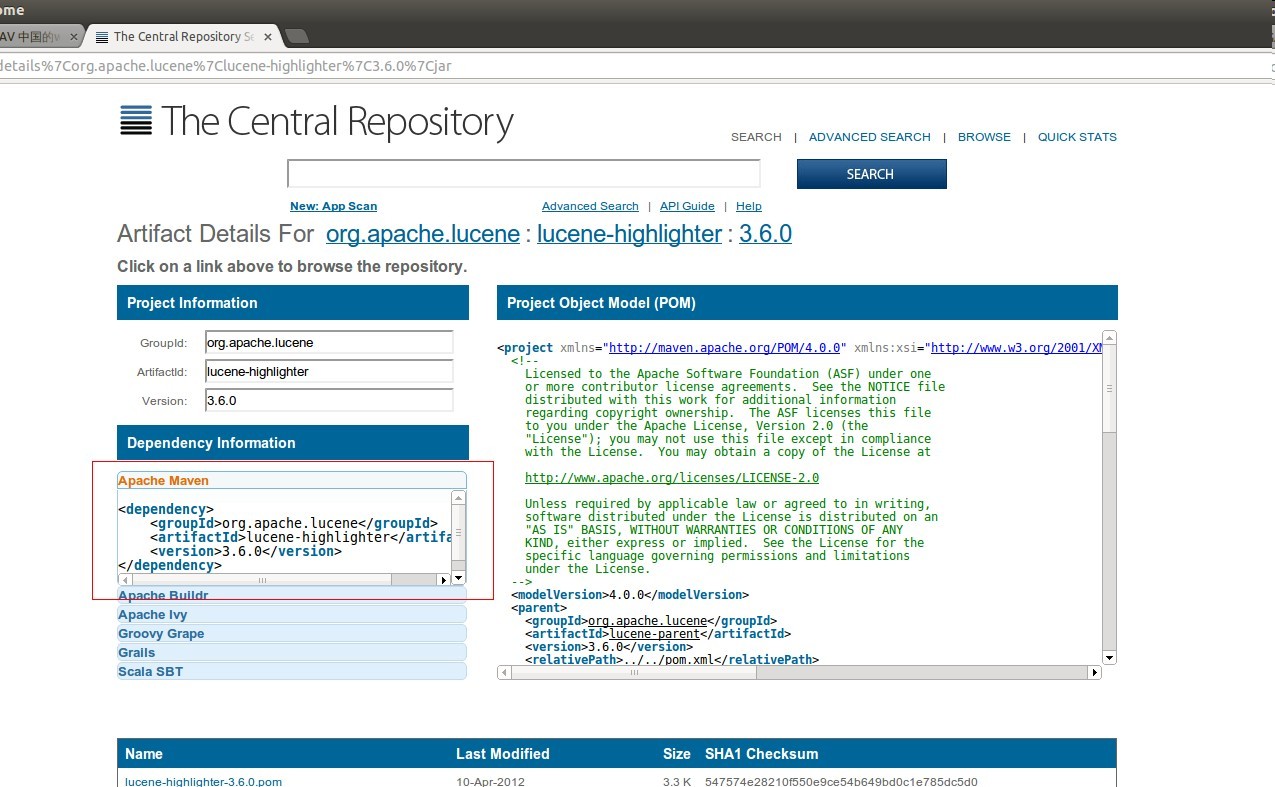Click the Maven dependency snippet text area
The image size is (1275, 787).
pos(284,532)
